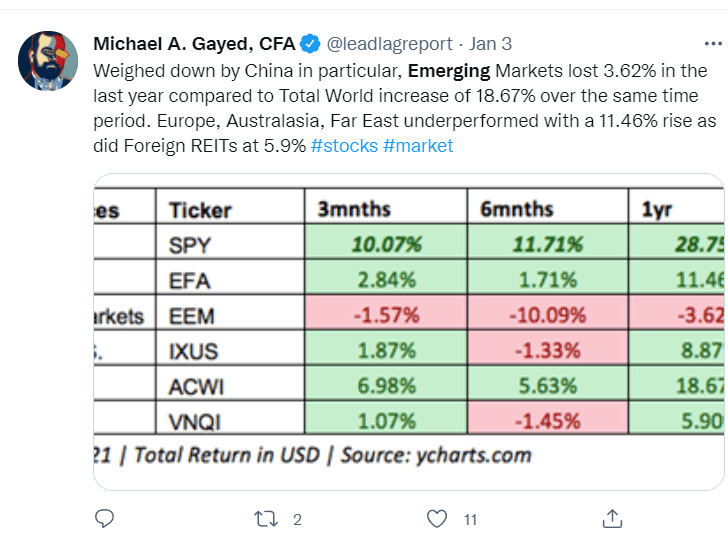
Task: Open the returns table image
Action: click(408, 330)
